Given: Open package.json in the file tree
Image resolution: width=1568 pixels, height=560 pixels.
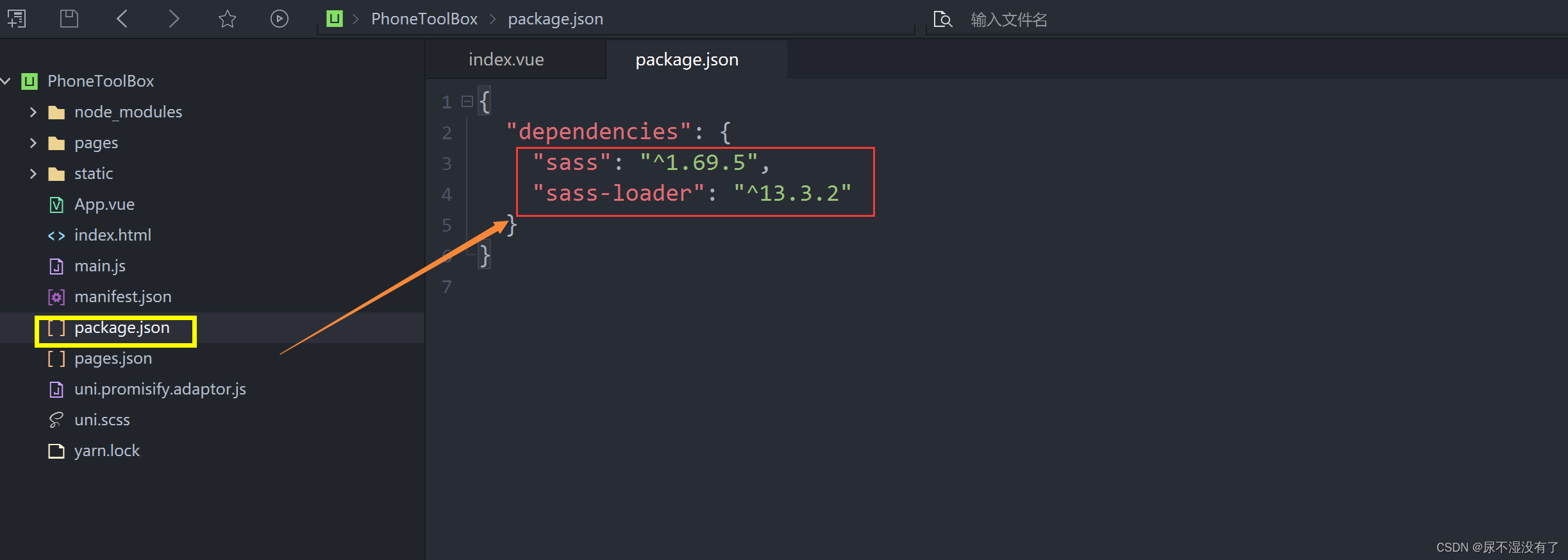Looking at the screenshot, I should 122,328.
